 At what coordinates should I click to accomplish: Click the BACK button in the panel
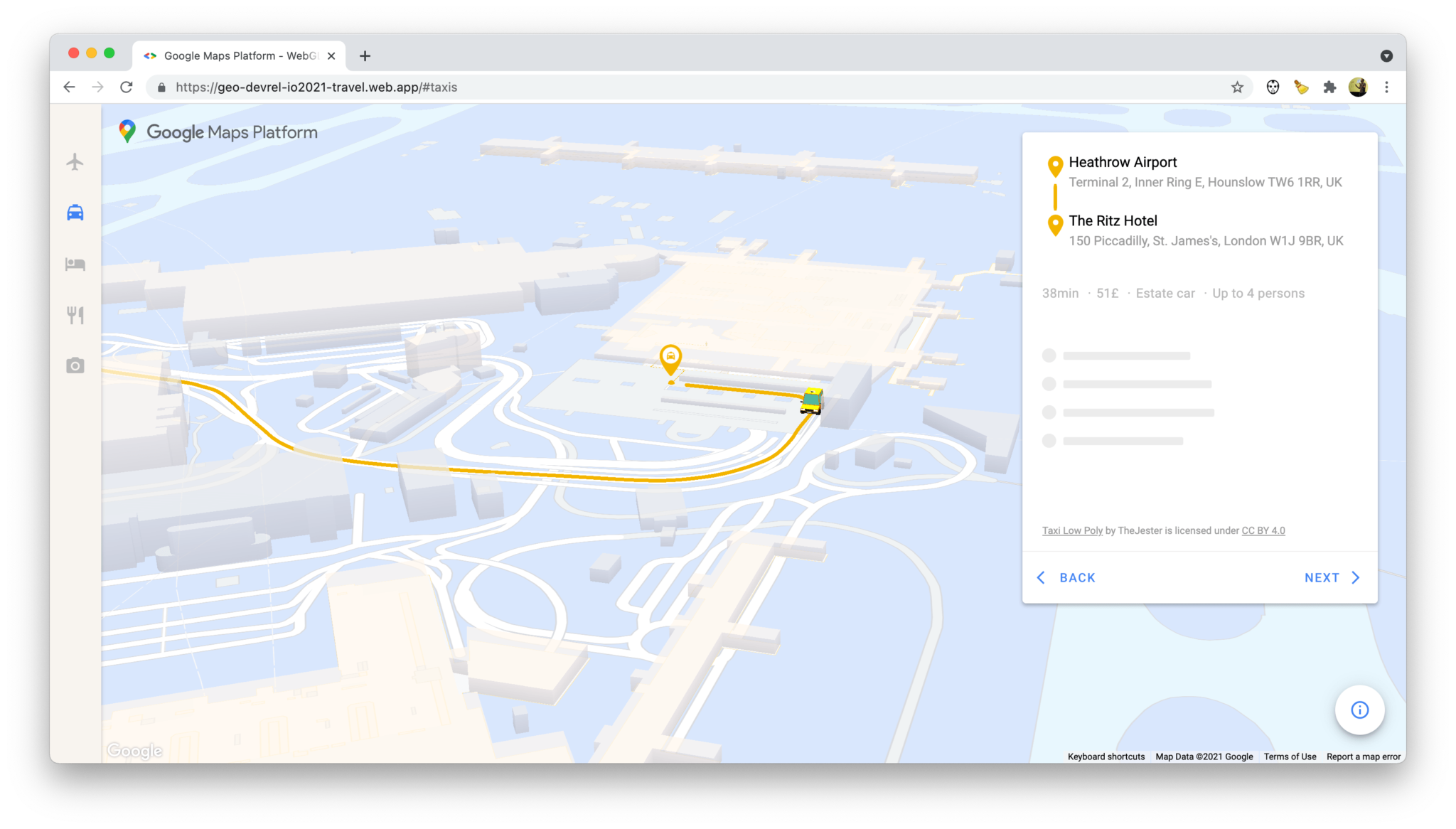coord(1066,577)
